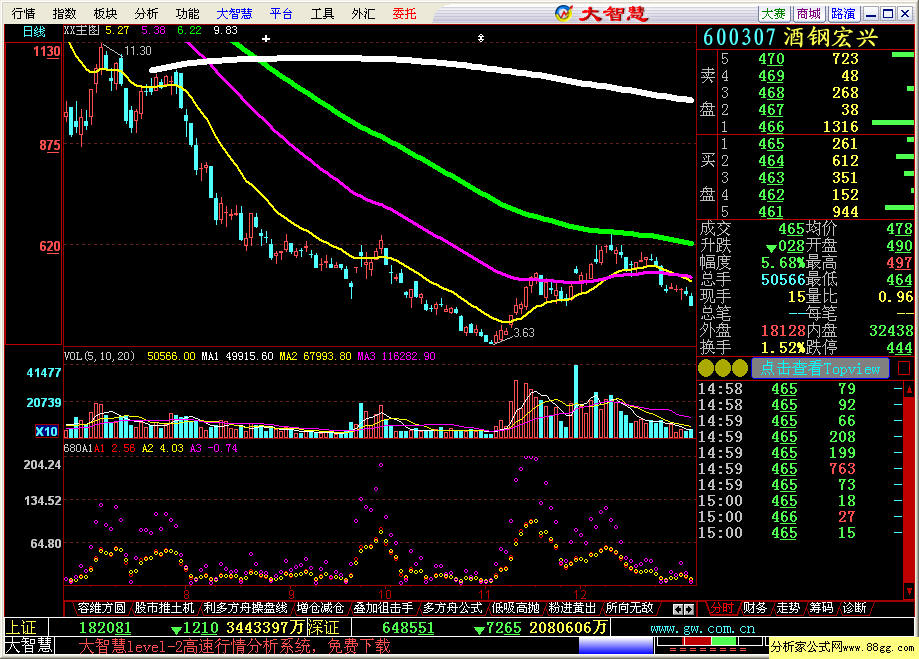Switch to the 走势 tab
The width and height of the screenshot is (919, 659).
coord(788,608)
